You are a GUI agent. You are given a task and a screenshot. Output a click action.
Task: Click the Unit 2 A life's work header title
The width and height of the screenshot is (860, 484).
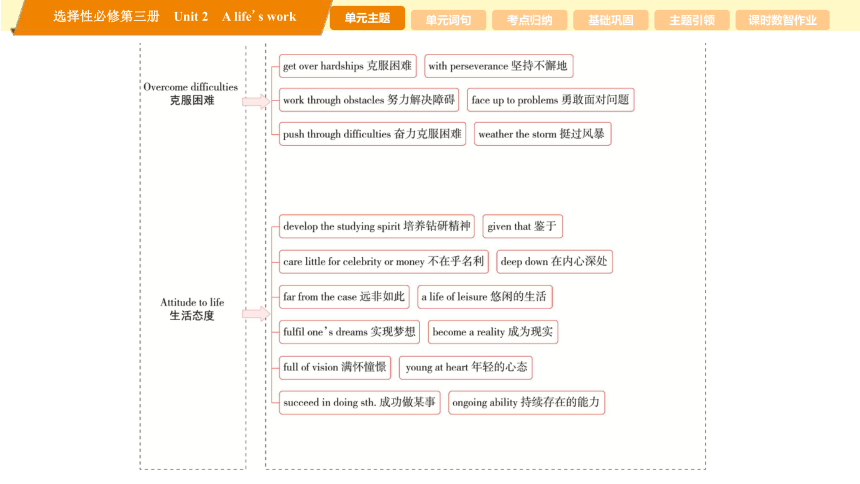pos(235,16)
